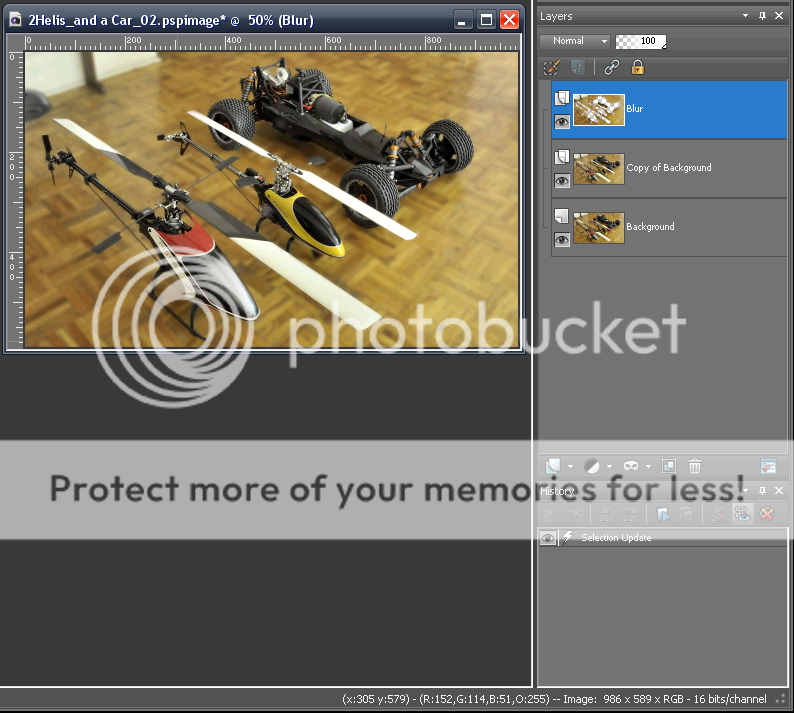This screenshot has height=713, width=794.
Task: Click the Link layers chain icon
Action: click(611, 67)
